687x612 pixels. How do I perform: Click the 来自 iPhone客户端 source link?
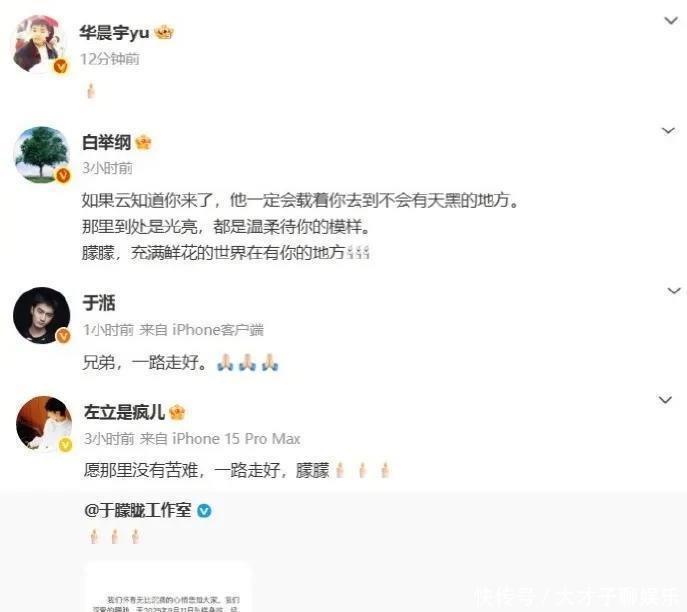202,329
